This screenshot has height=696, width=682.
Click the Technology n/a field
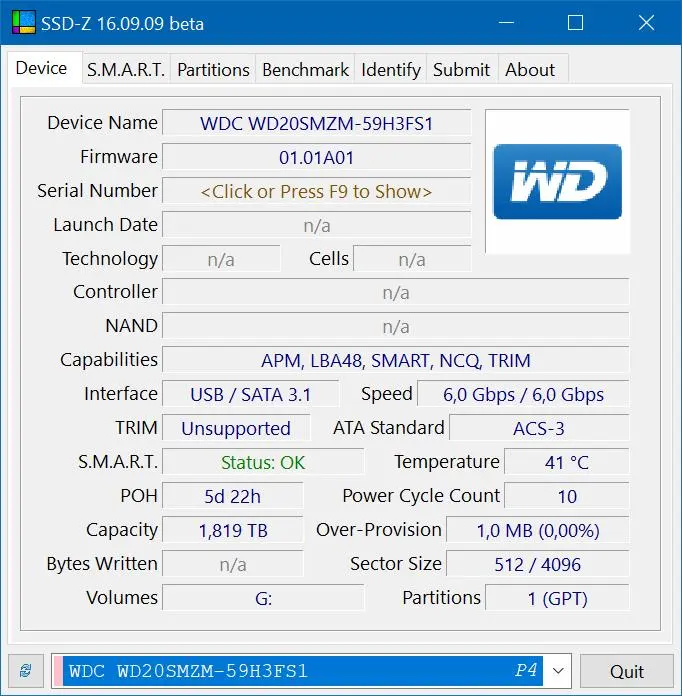221,259
